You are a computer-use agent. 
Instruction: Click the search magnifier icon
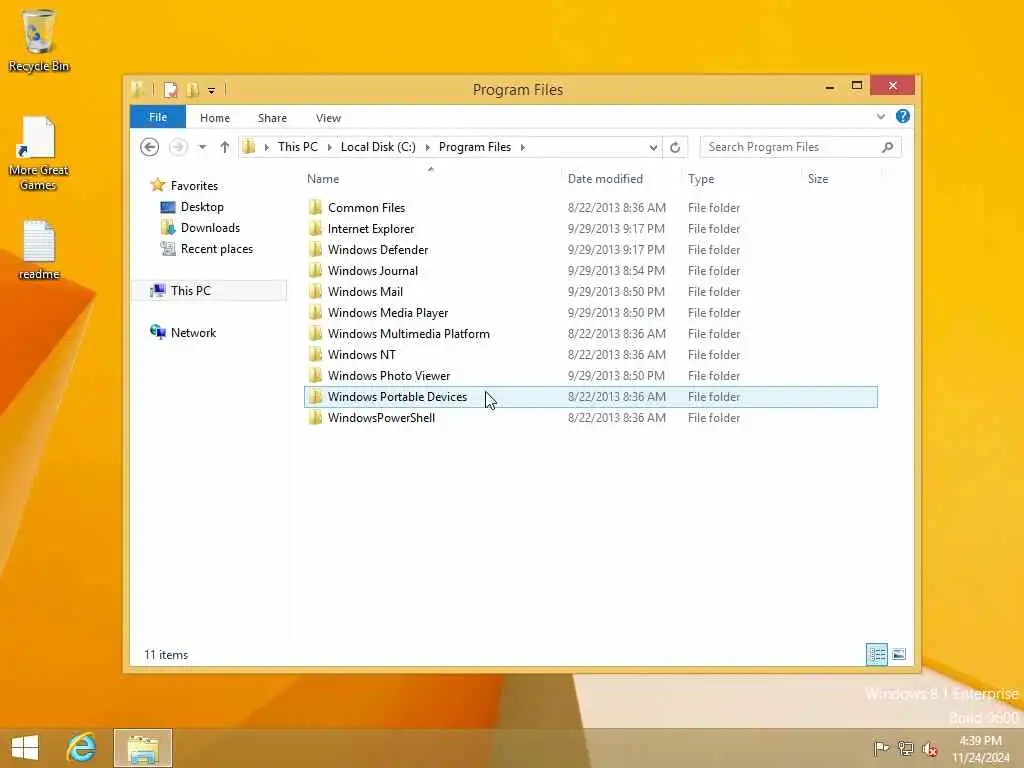pyautogui.click(x=887, y=147)
